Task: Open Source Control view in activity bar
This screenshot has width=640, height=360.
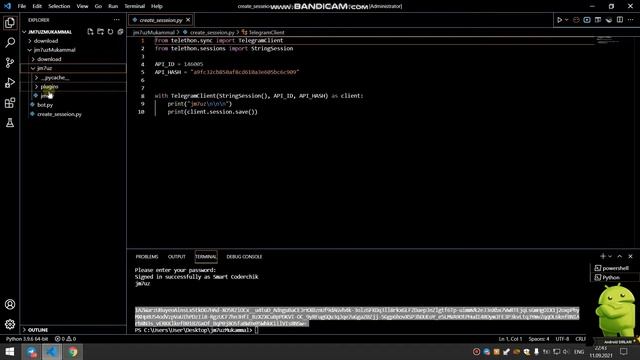Action: click(x=10, y=62)
